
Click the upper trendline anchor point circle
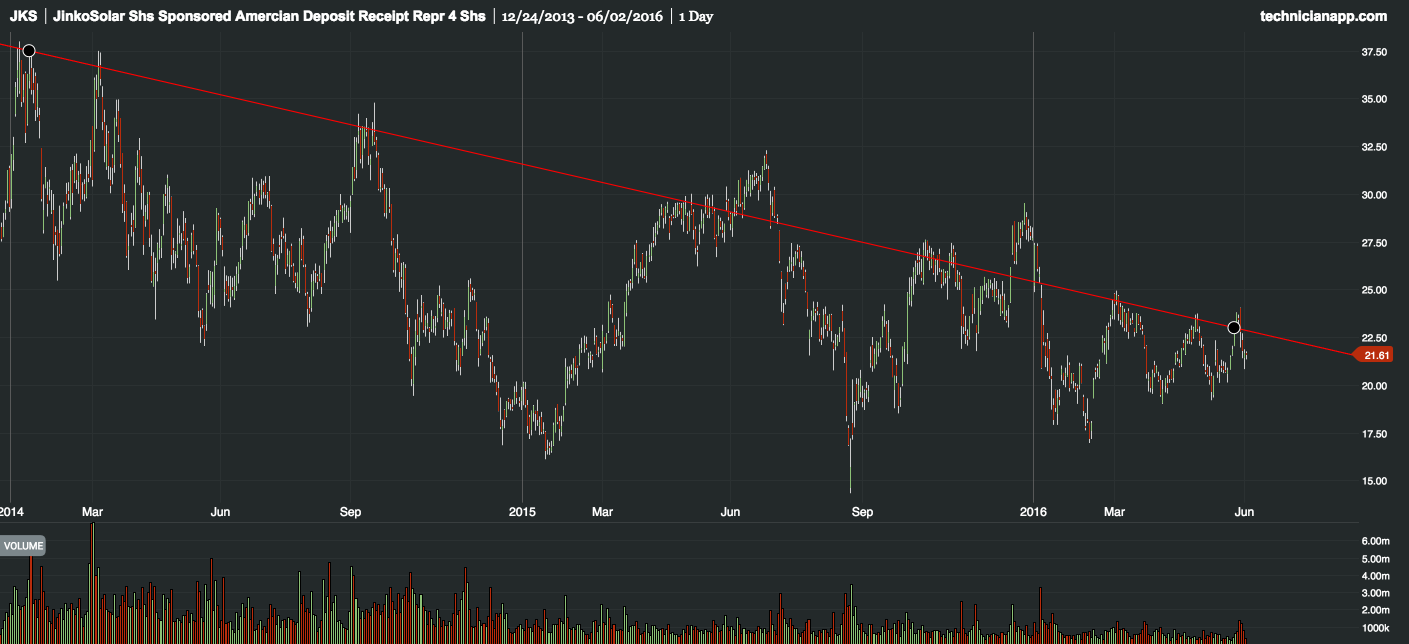pos(29,49)
